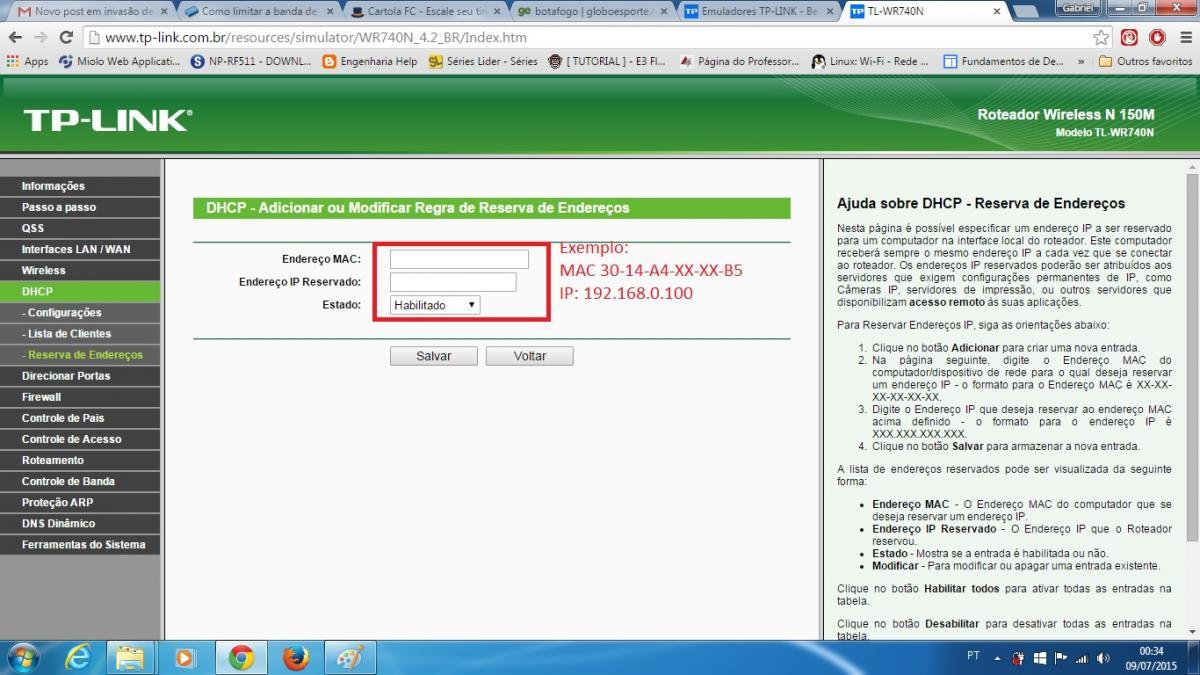Click the Windows logo tray icon

tap(1039, 658)
